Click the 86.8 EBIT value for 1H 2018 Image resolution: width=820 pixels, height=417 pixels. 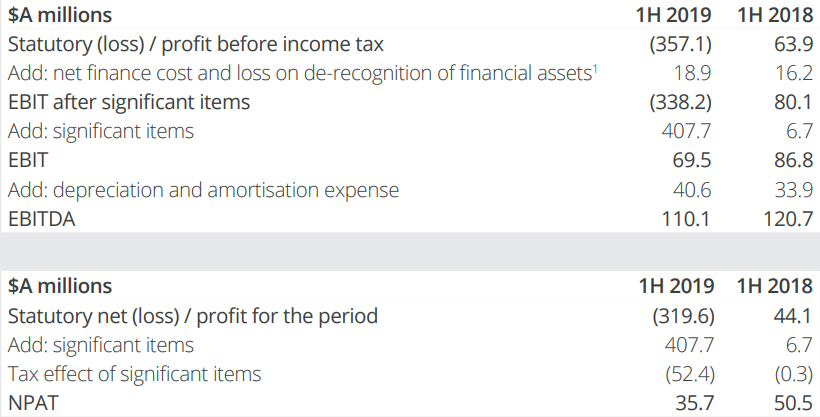point(794,160)
